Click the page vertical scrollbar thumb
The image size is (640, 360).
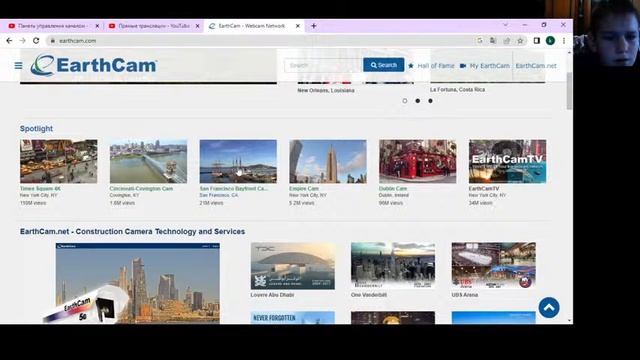569,91
